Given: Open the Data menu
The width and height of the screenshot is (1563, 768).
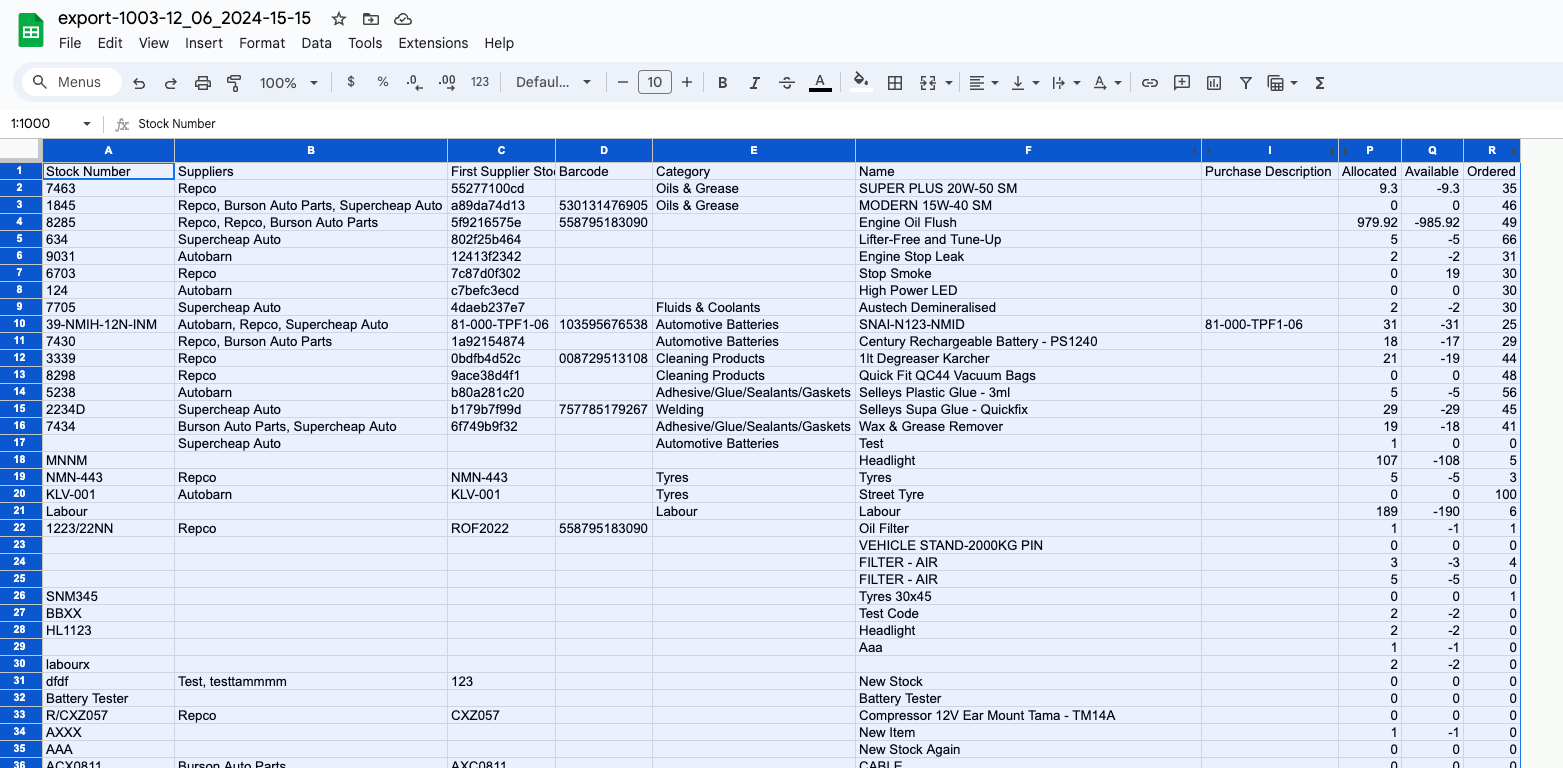Looking at the screenshot, I should [316, 43].
